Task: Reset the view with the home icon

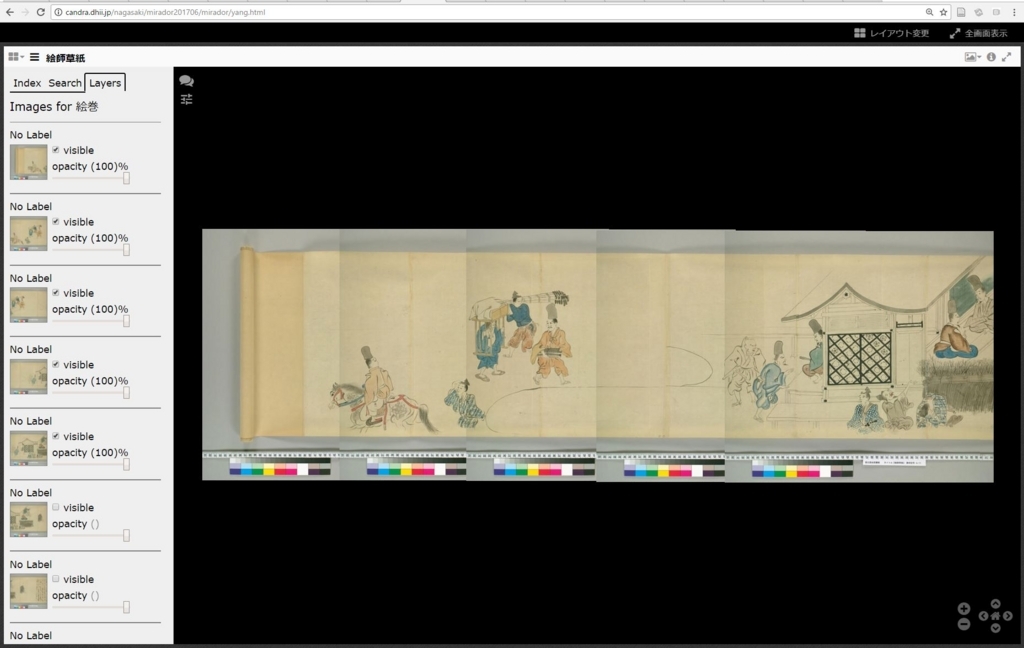Action: tap(995, 616)
